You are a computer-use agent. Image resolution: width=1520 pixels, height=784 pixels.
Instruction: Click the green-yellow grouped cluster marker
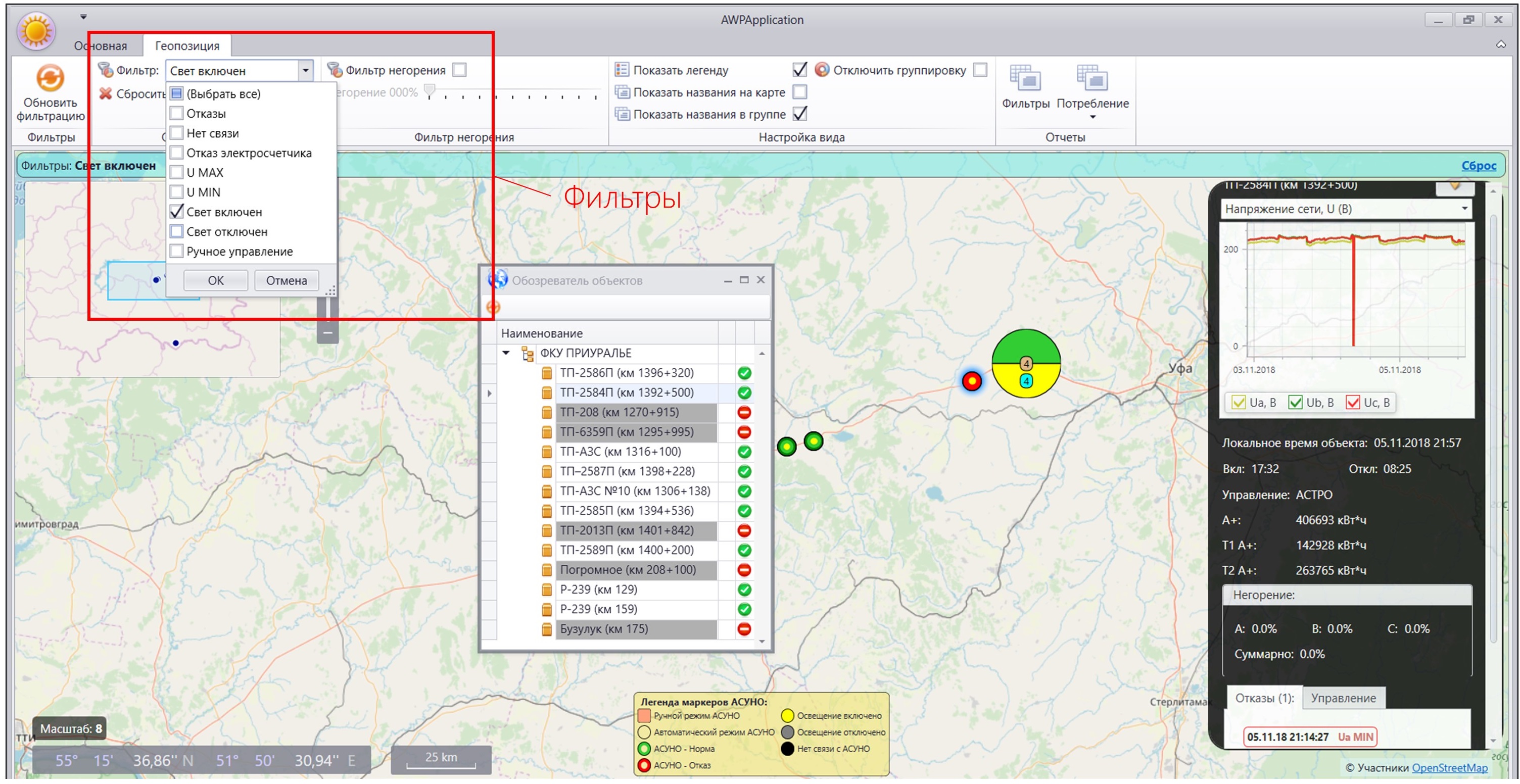[1026, 363]
